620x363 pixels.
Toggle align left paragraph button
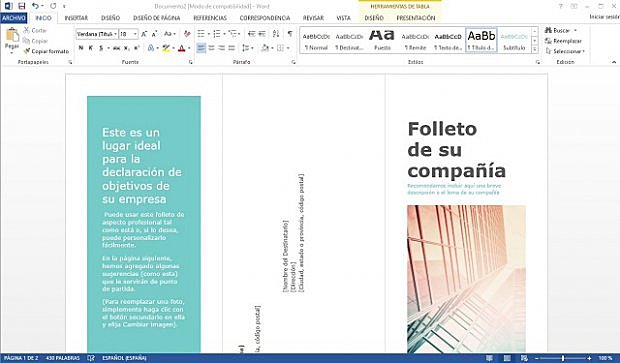pyautogui.click(x=201, y=48)
